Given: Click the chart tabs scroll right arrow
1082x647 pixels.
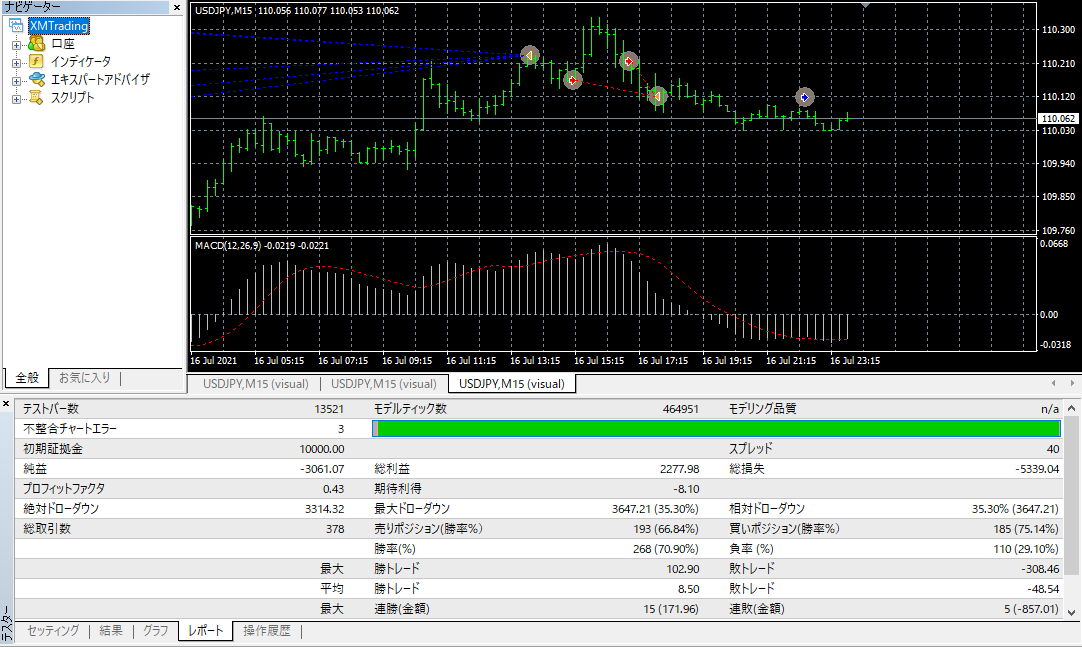Looking at the screenshot, I should (1072, 383).
